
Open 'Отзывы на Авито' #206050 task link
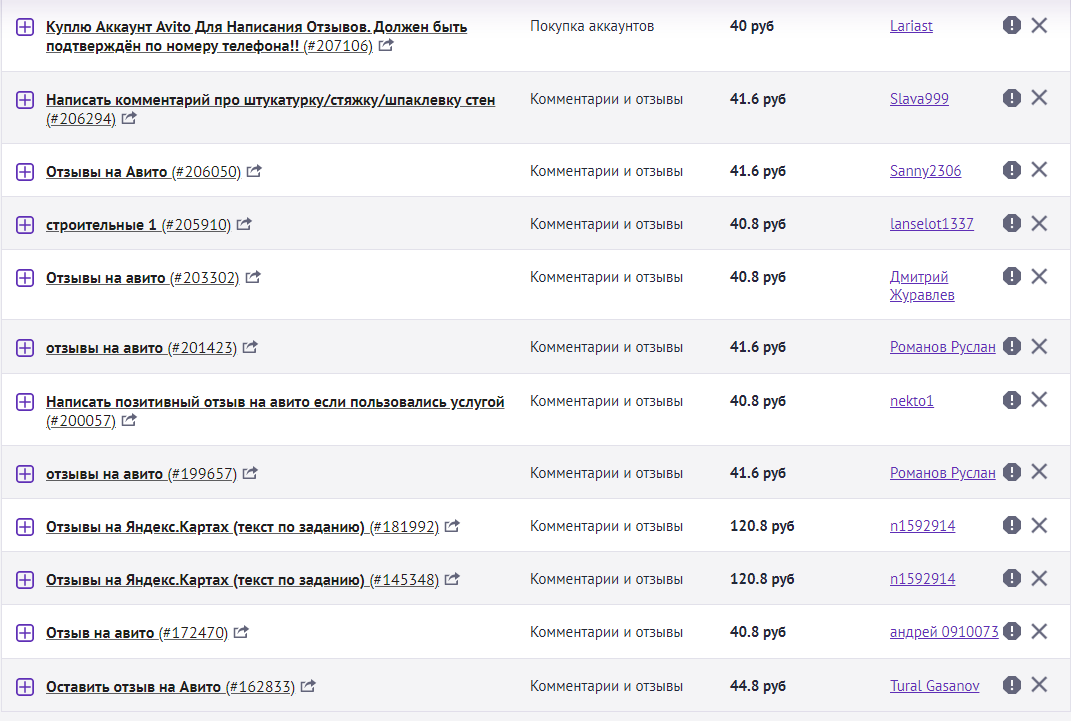pos(107,172)
